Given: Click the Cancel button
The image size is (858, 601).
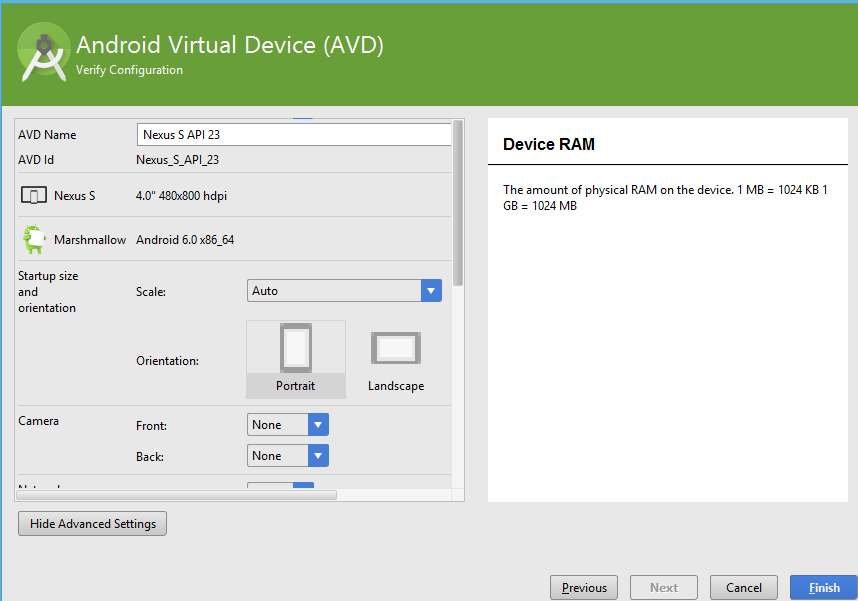Looking at the screenshot, I should coord(744,587).
